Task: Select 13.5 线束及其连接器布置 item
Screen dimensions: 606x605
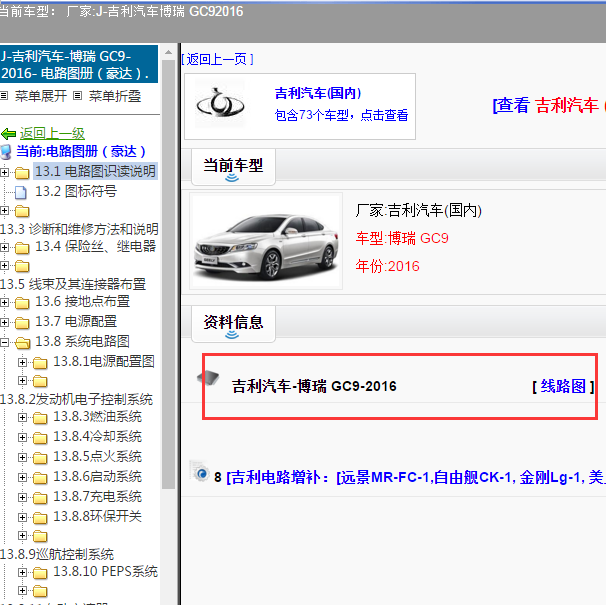Action: tap(73, 284)
